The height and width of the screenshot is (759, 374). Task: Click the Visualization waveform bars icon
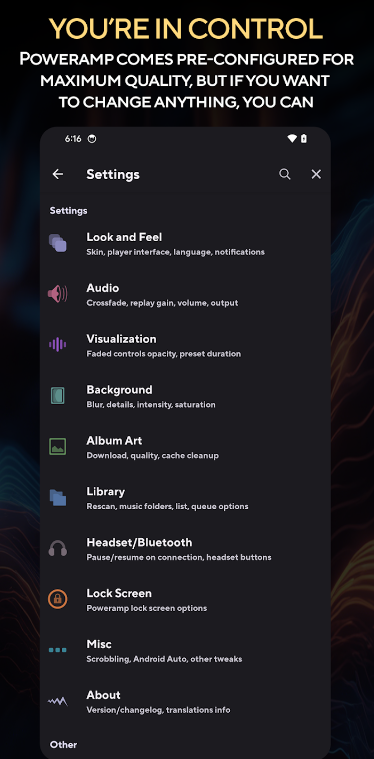pyautogui.click(x=58, y=345)
